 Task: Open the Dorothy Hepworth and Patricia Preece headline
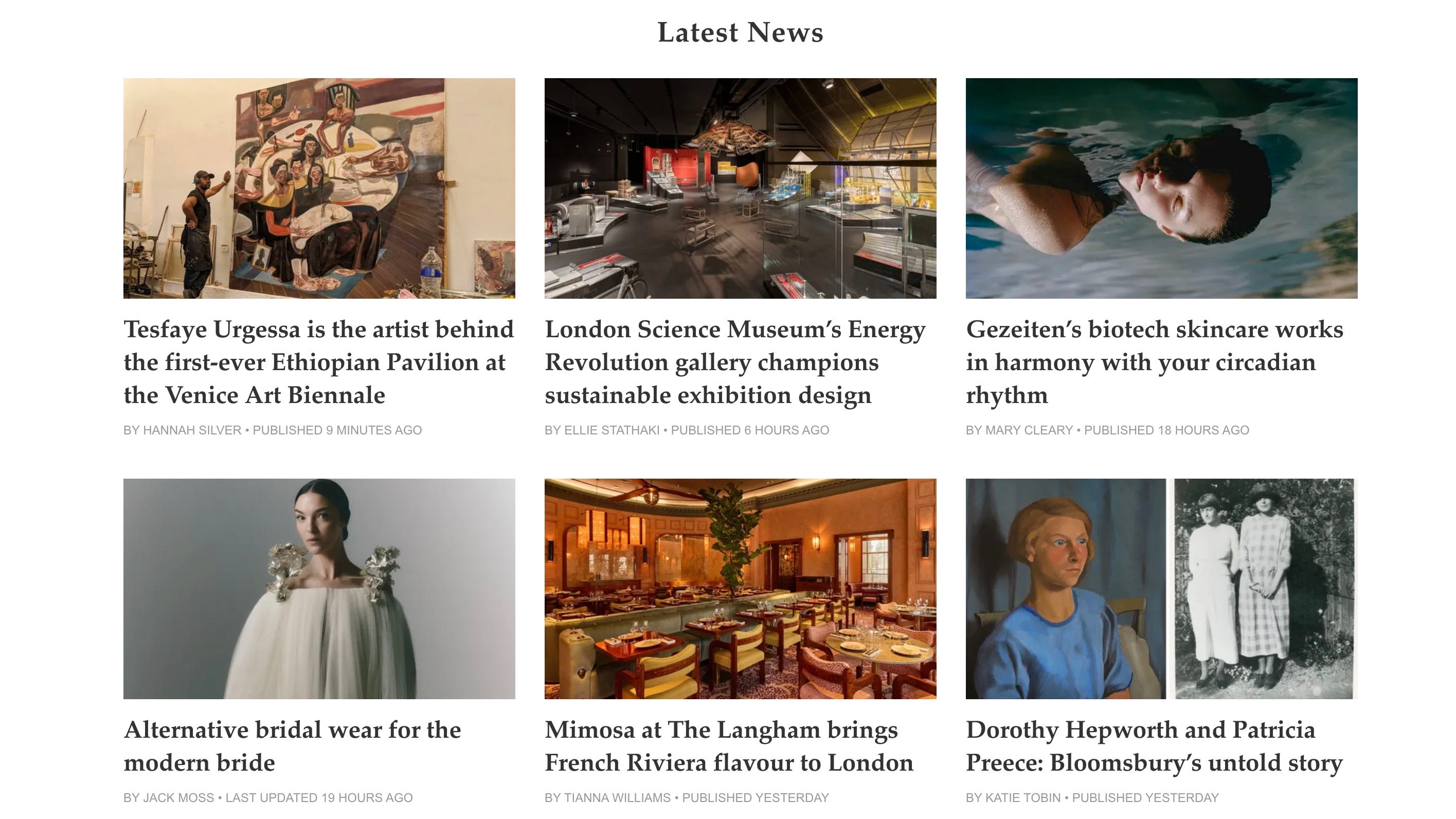point(1154,746)
